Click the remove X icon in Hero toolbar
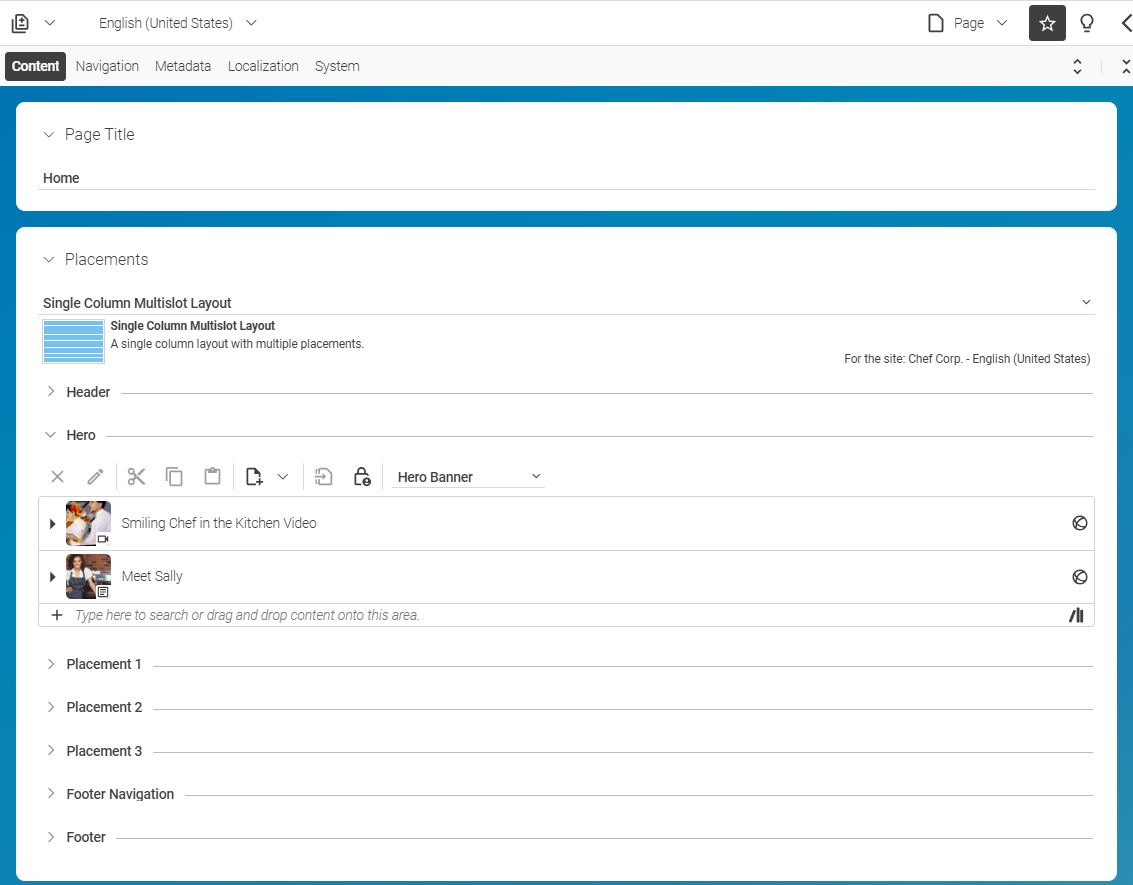 click(57, 477)
